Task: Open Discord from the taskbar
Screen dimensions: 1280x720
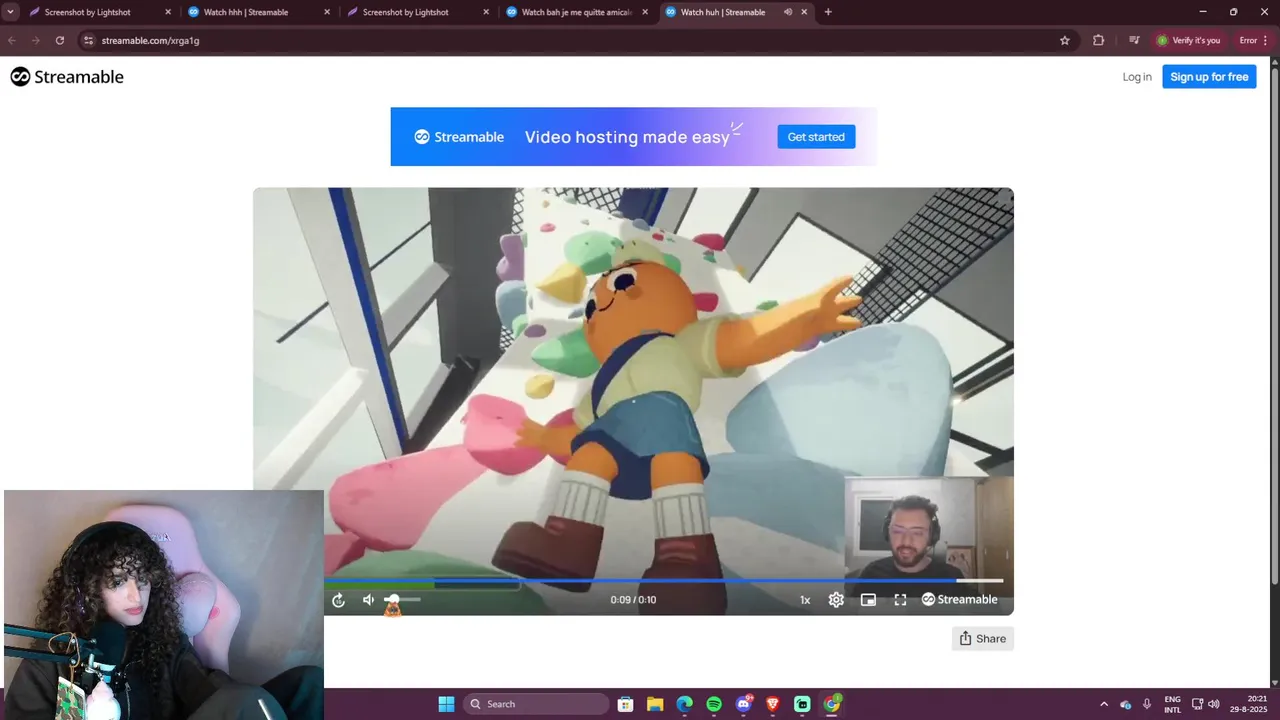Action: point(743,704)
